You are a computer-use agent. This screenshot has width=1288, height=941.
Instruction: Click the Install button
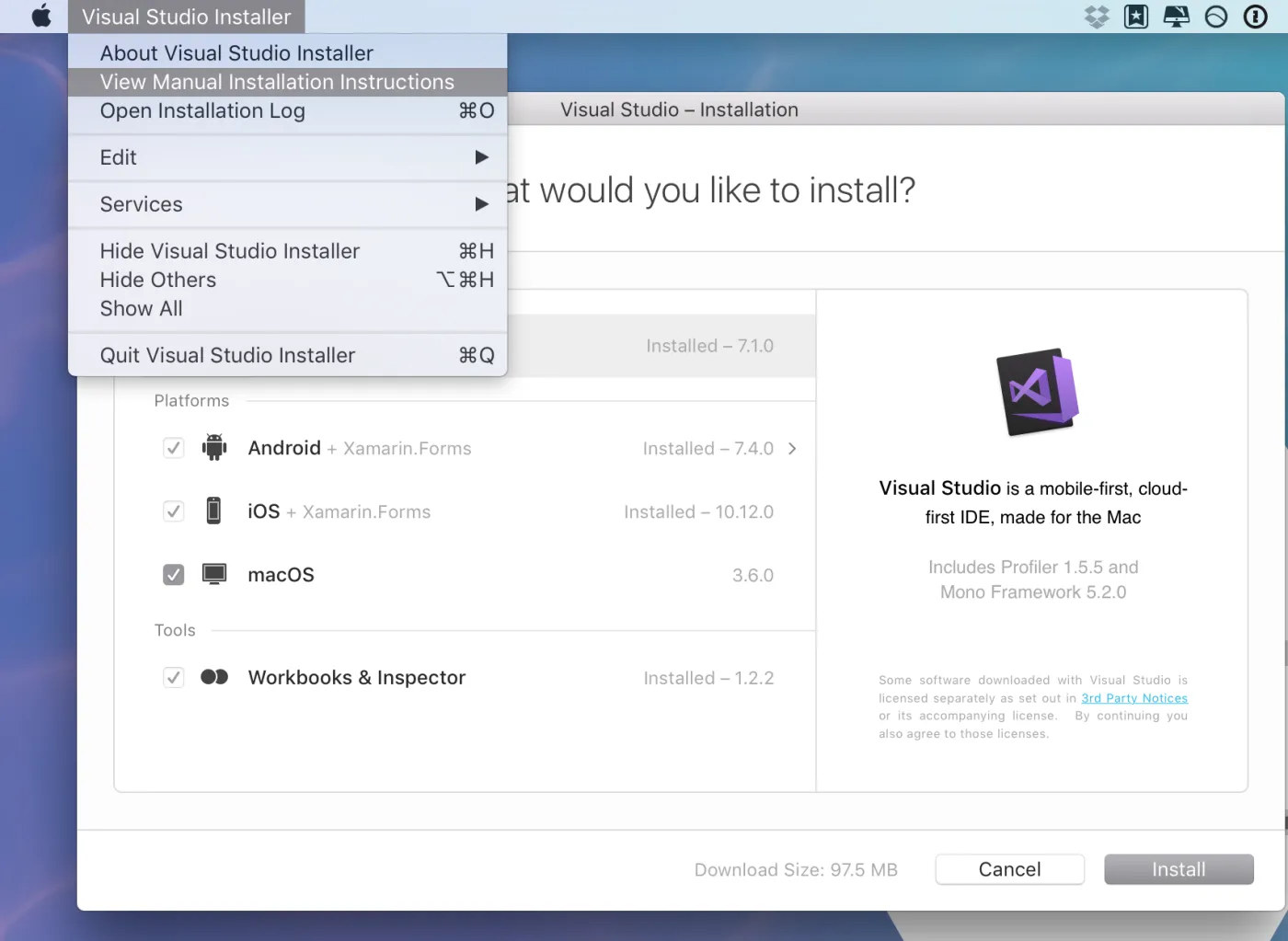1179,869
